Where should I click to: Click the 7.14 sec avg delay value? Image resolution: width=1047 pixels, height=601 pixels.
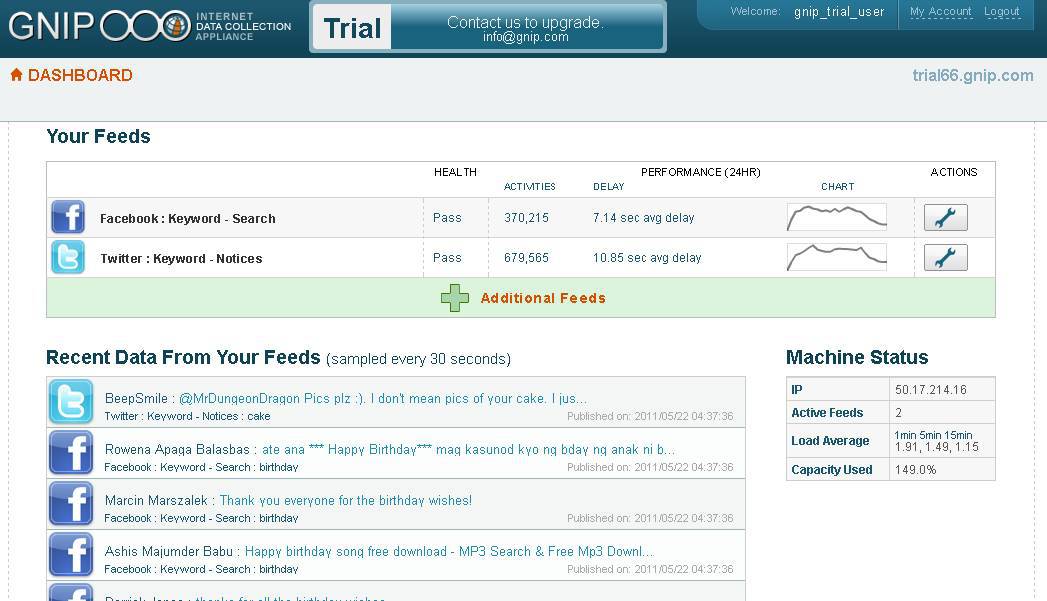coord(644,218)
